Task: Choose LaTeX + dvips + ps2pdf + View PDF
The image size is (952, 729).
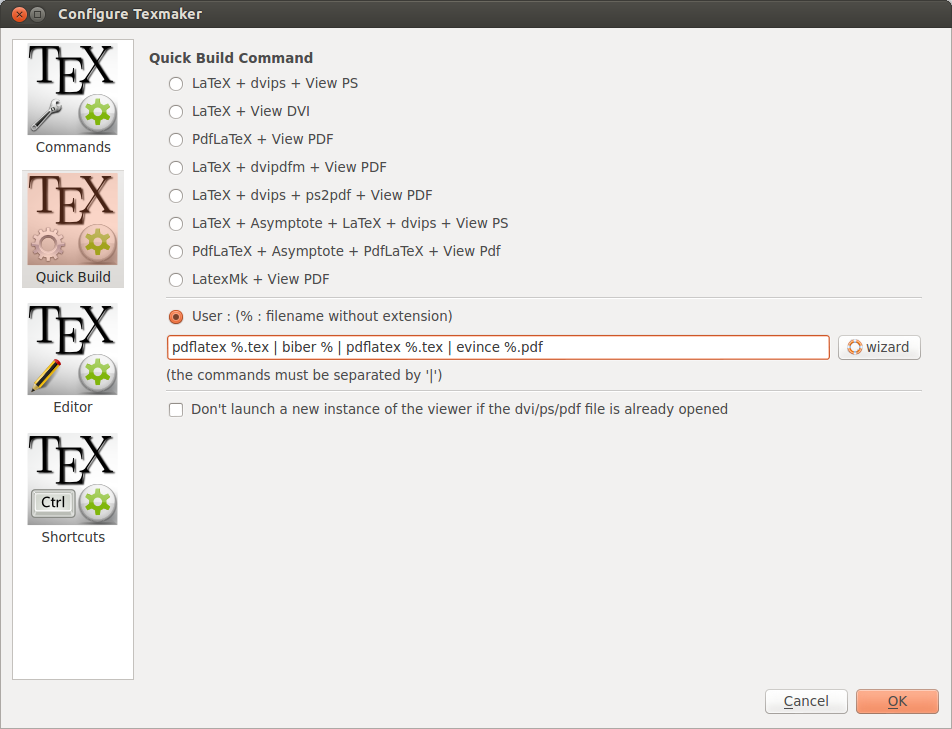Action: coord(176,196)
